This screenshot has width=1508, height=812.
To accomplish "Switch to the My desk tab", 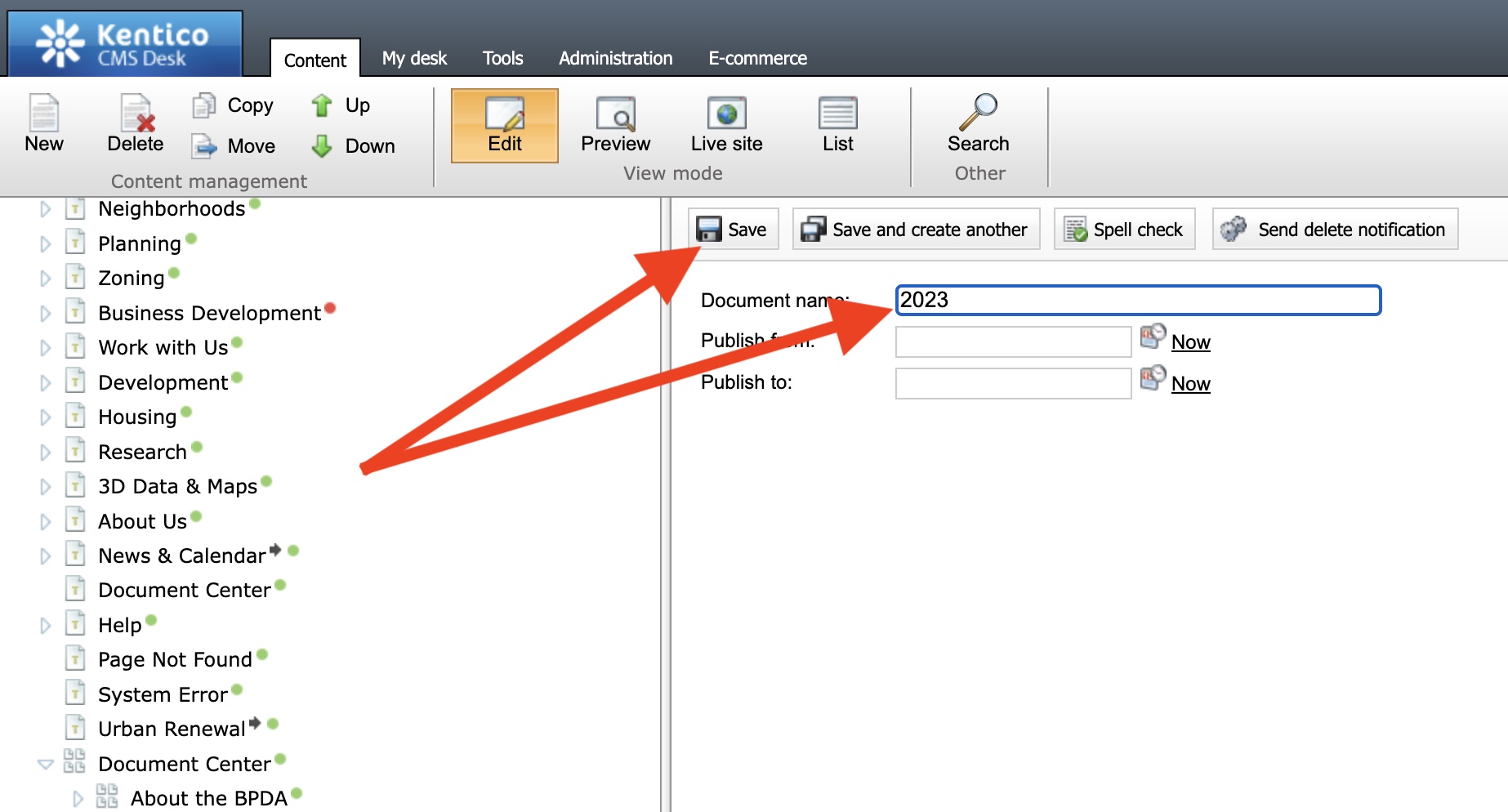I will coord(414,59).
